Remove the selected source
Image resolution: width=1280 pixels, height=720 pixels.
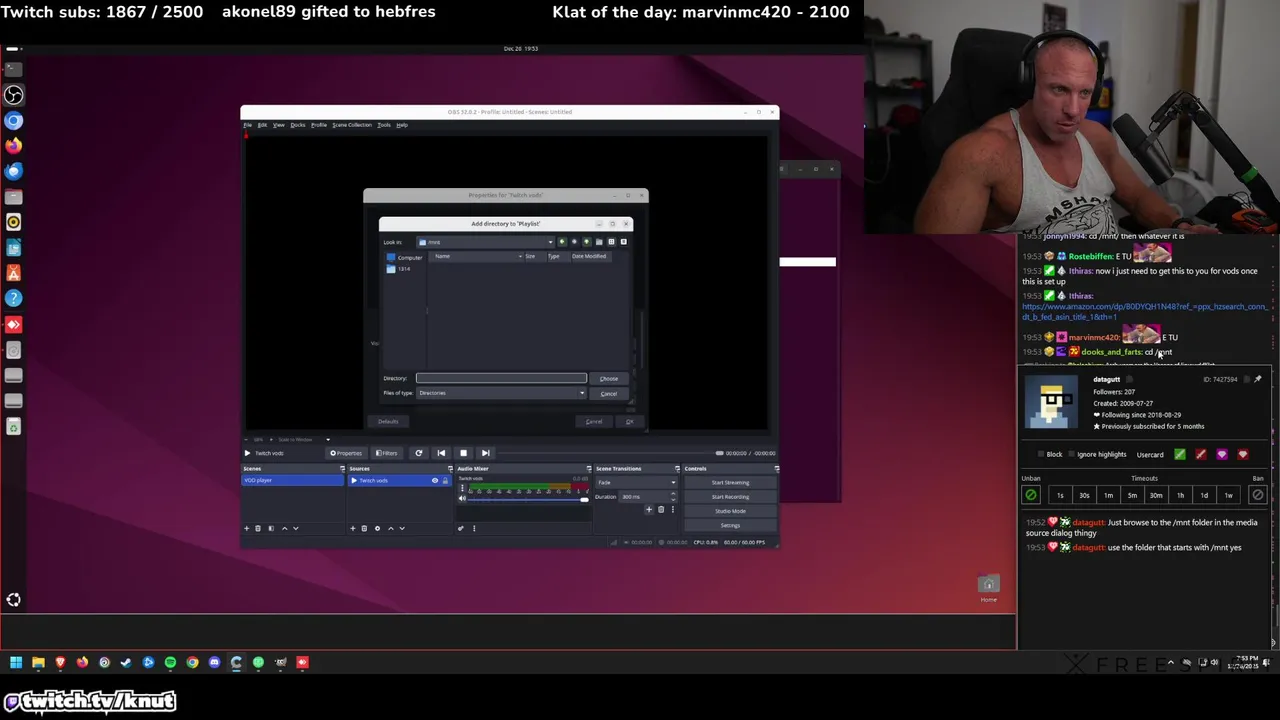[364, 528]
